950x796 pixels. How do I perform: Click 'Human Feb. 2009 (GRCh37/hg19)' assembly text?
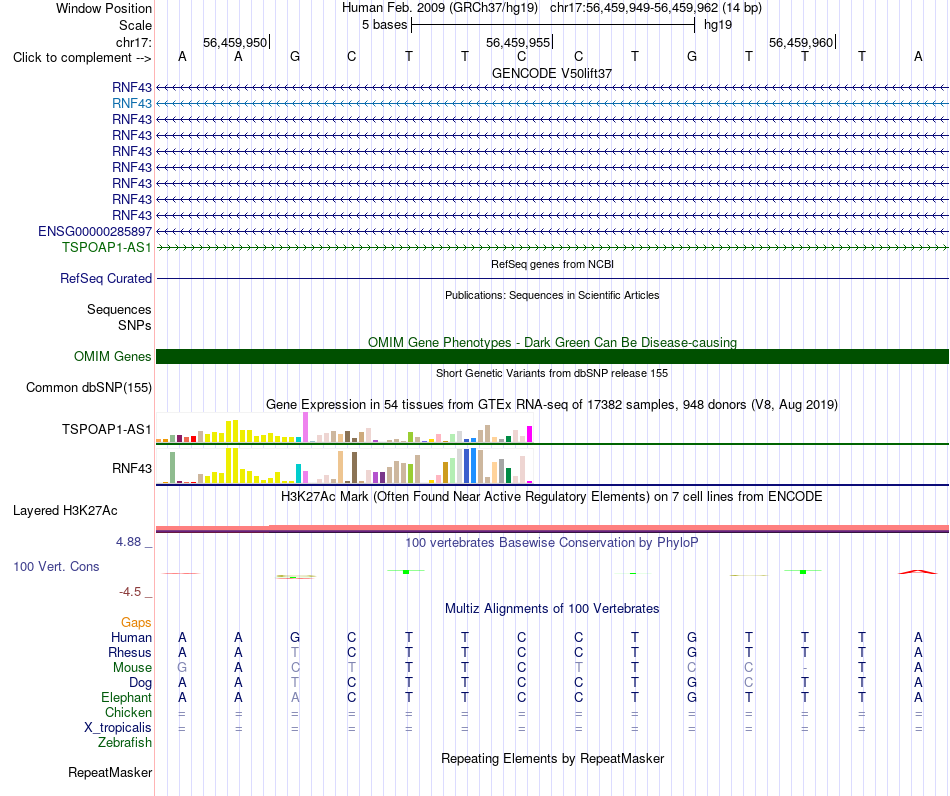pos(440,8)
